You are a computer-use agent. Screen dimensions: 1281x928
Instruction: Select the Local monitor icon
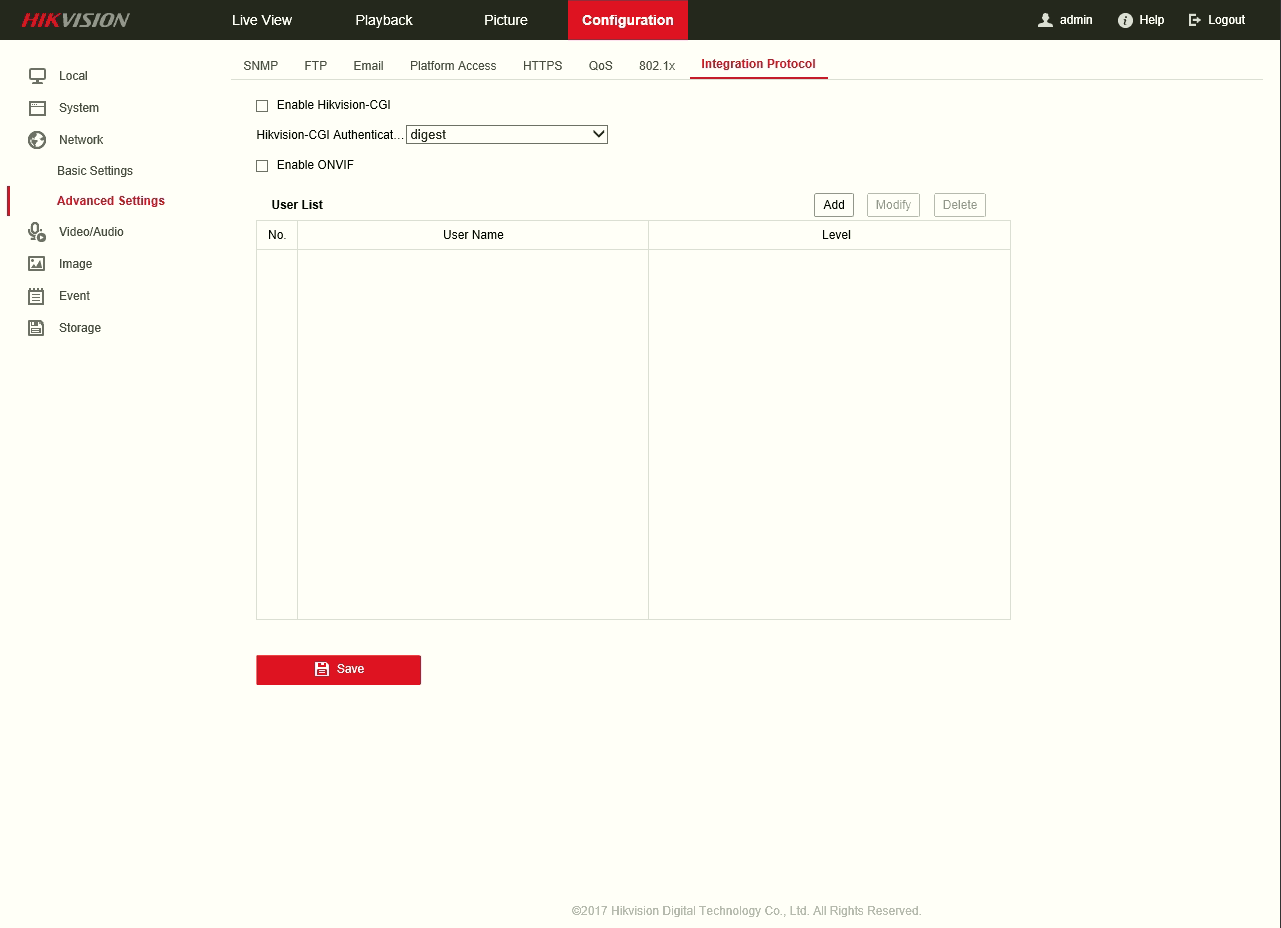[37, 76]
